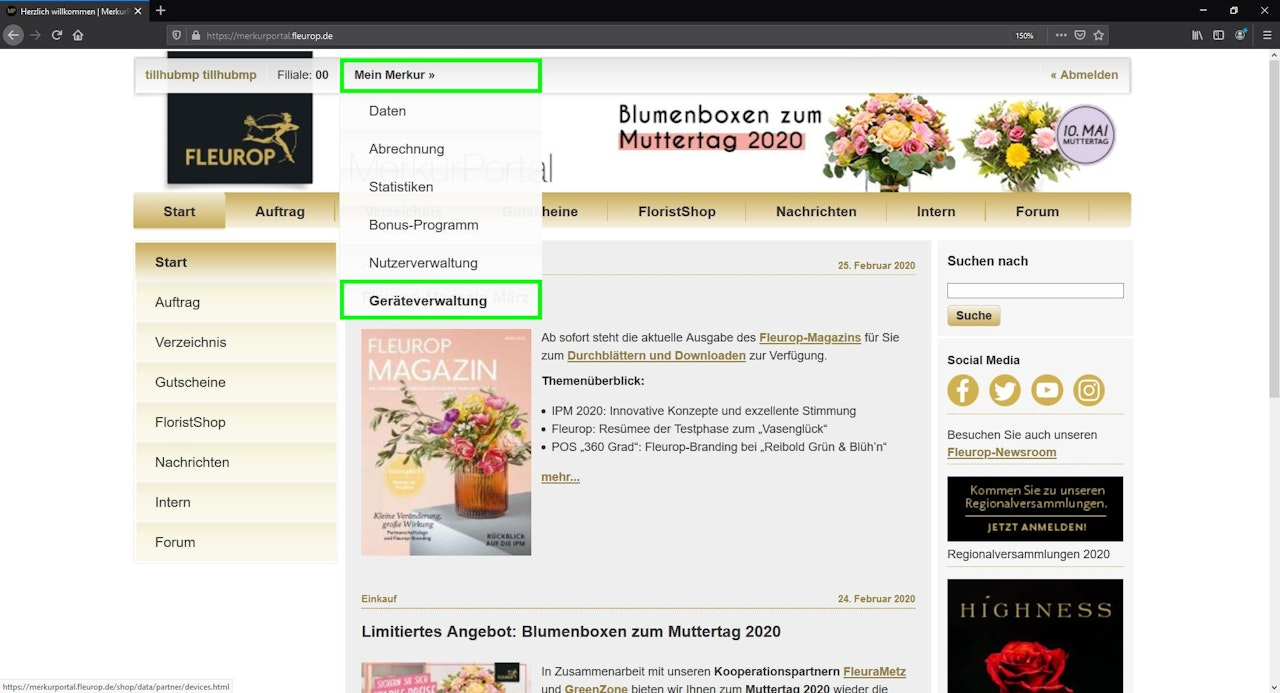This screenshot has height=693, width=1280.
Task: Select Start in left sidebar
Action: pos(236,262)
